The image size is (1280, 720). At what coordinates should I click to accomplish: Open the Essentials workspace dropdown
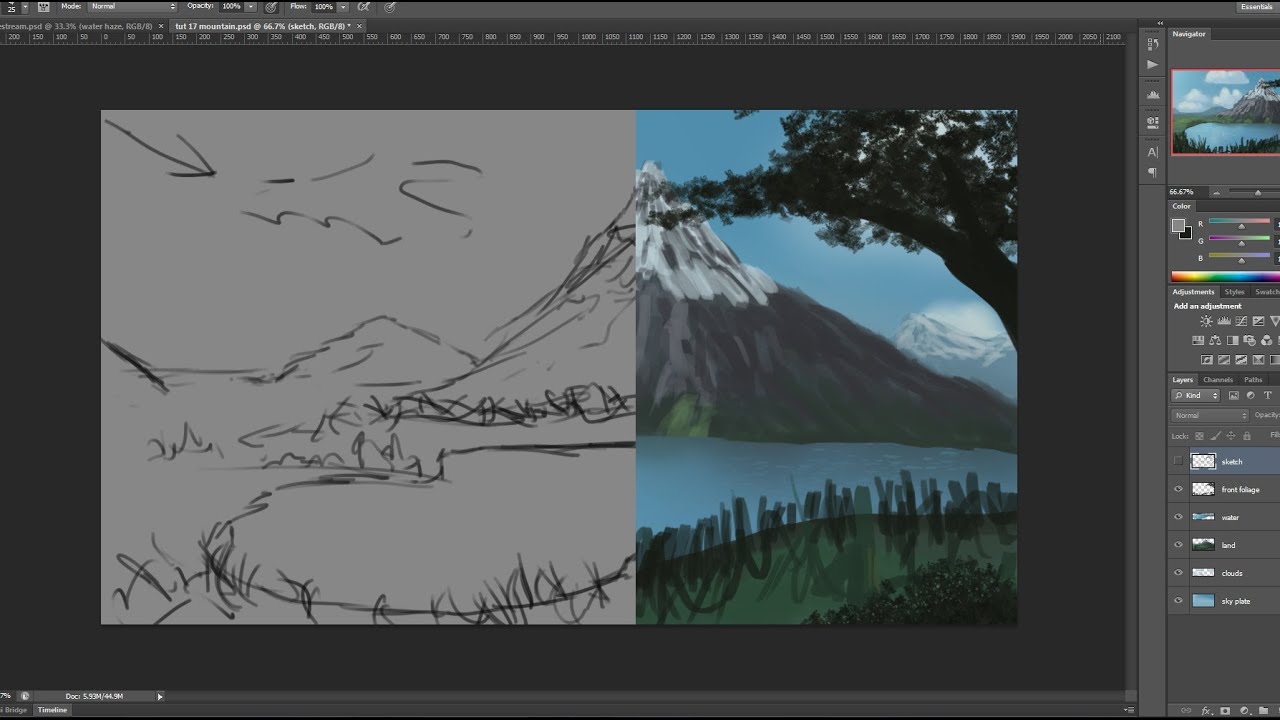pos(1257,6)
